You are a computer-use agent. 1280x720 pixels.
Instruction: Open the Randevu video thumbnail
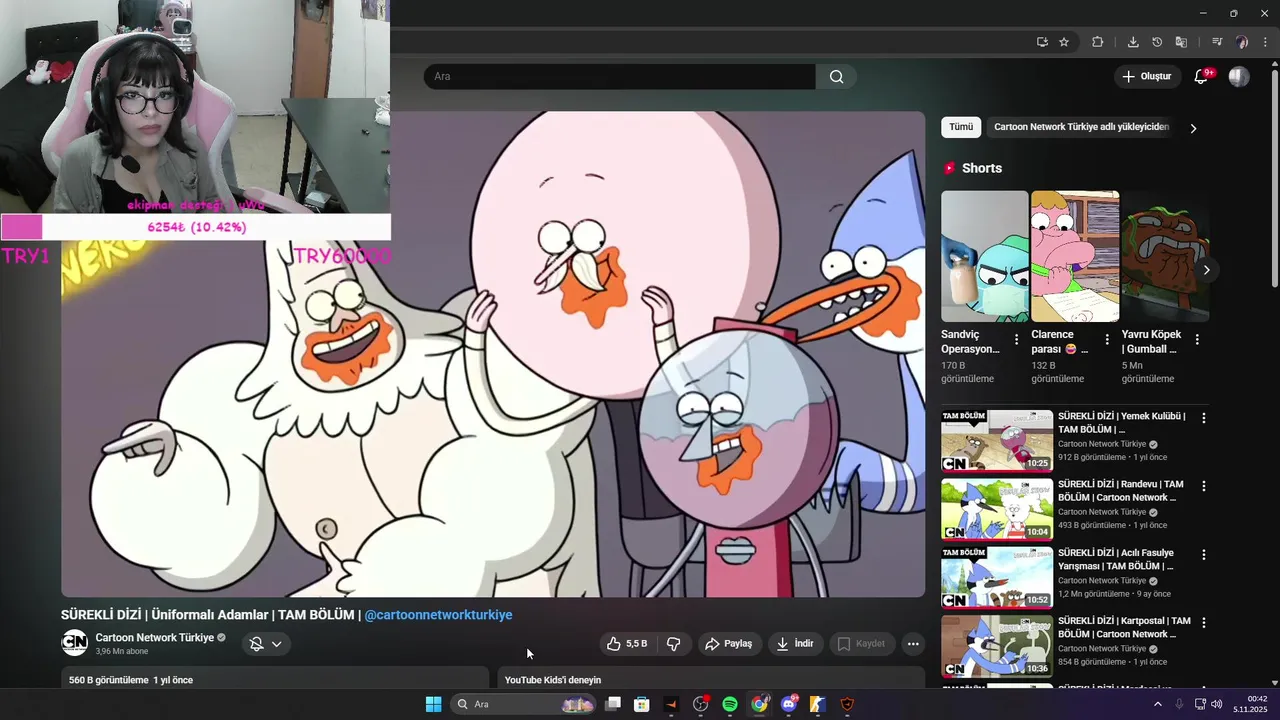click(997, 508)
